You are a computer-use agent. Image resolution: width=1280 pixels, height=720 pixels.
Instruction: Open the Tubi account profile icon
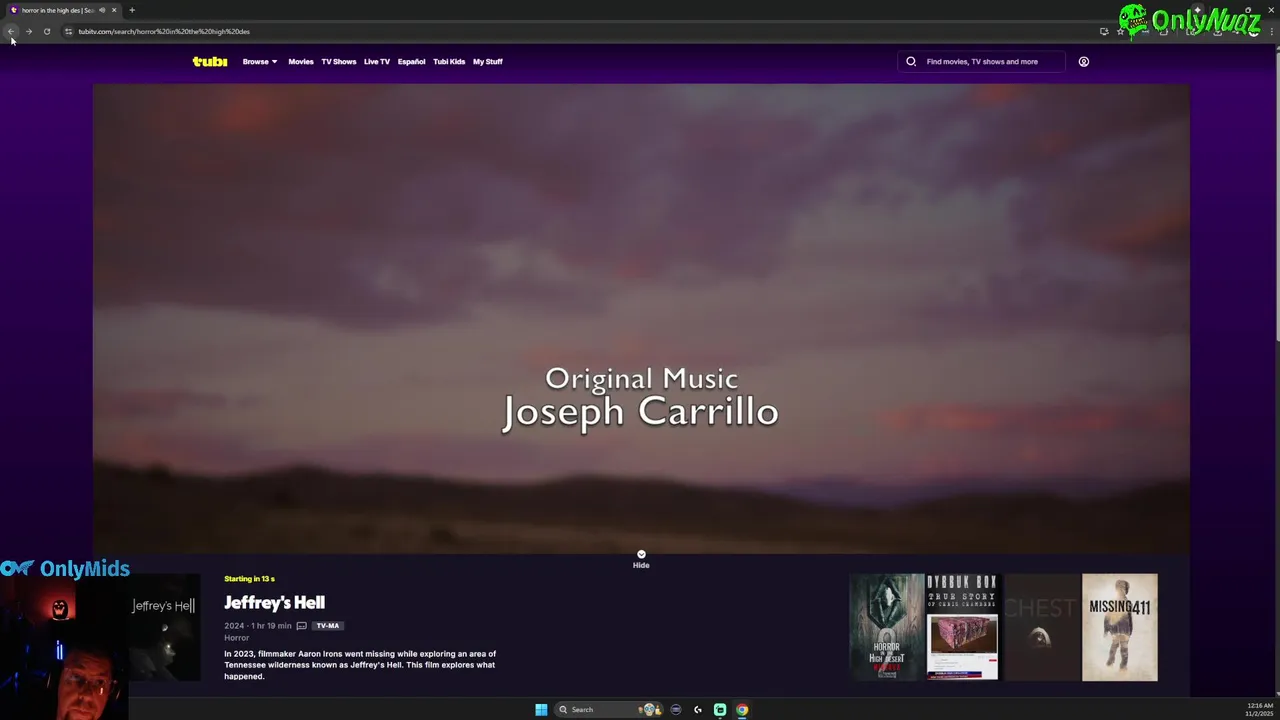point(1083,62)
